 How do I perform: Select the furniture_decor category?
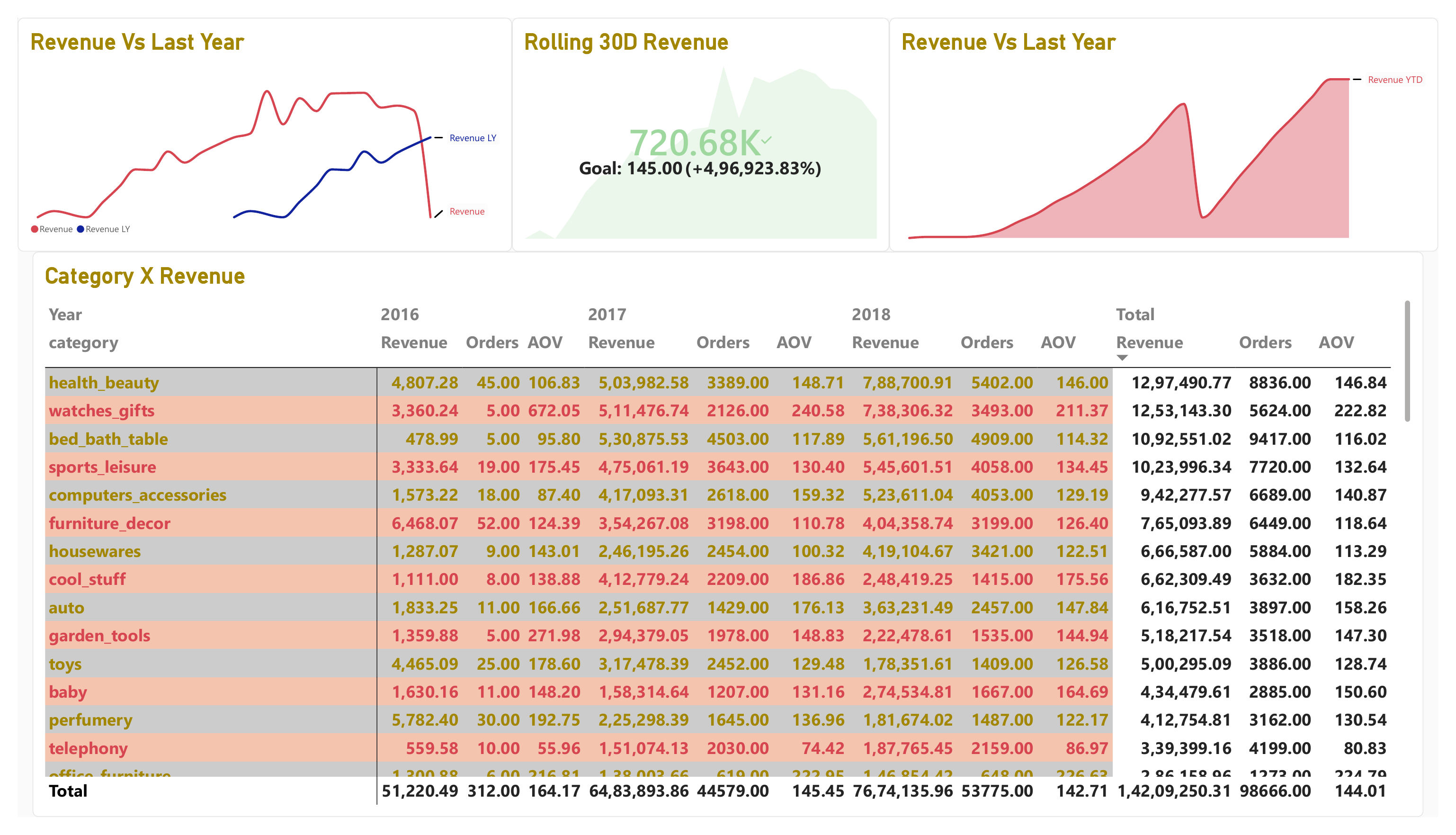coord(109,523)
